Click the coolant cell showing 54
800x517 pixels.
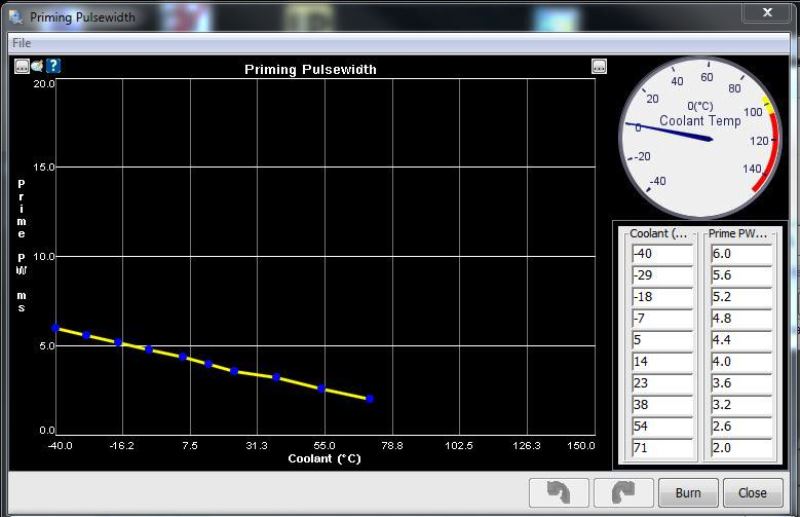661,427
